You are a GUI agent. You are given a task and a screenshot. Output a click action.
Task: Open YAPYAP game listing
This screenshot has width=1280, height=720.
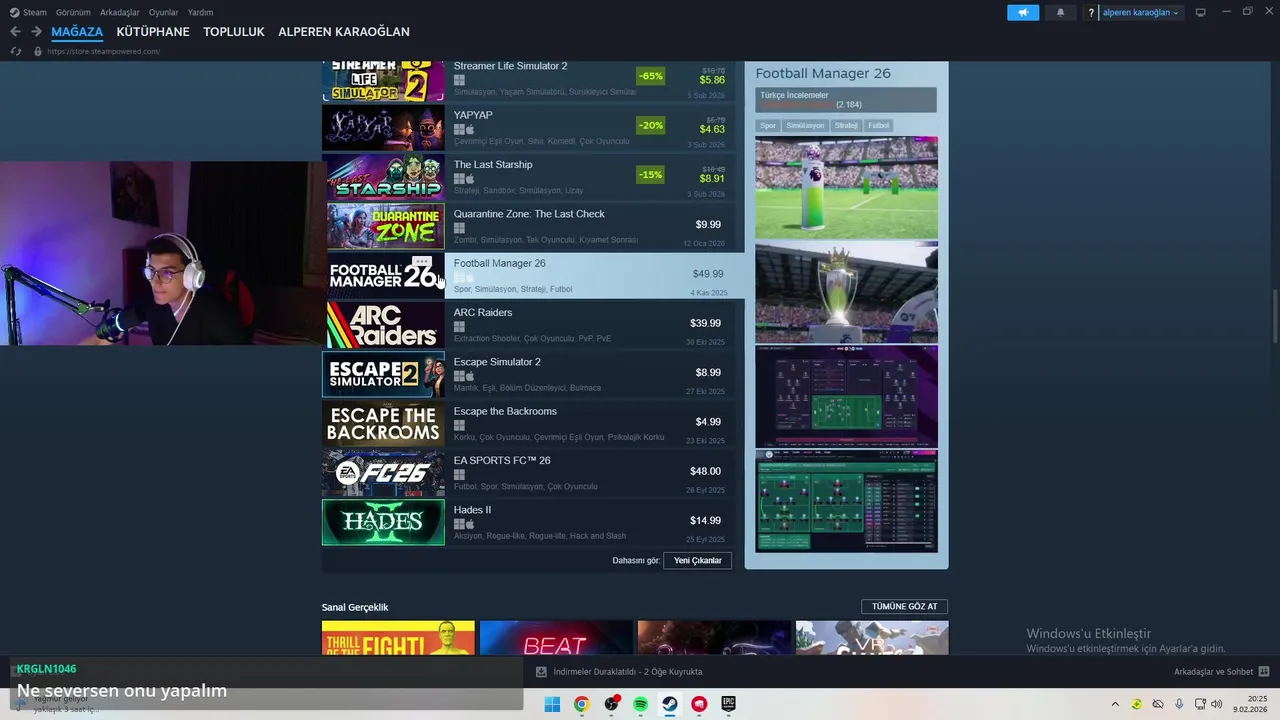click(x=530, y=127)
